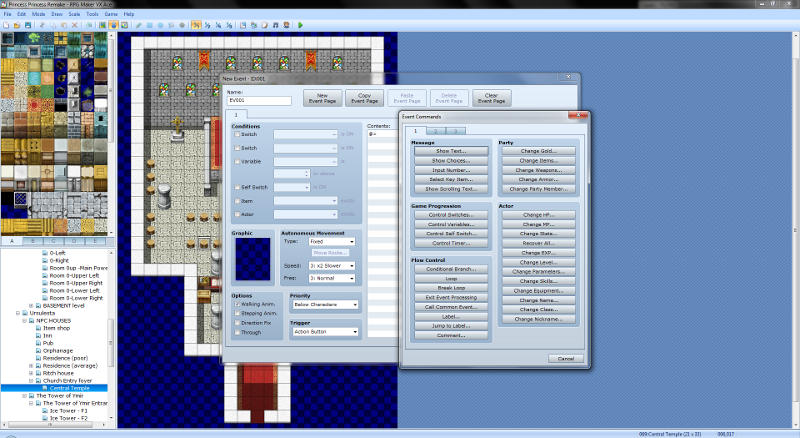Open the Tools menu

[x=92, y=14]
